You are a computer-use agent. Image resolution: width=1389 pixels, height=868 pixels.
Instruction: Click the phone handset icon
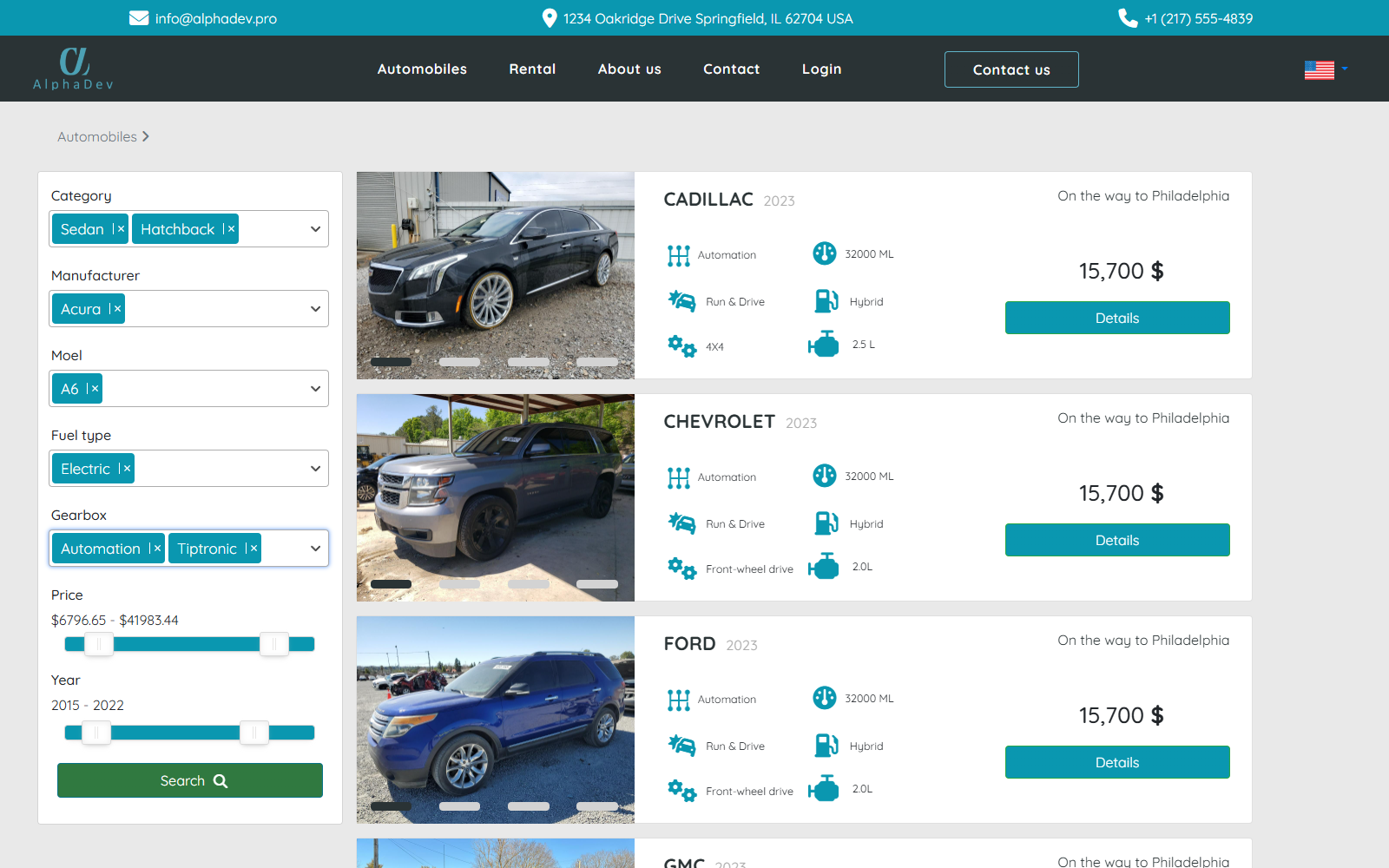tap(1128, 18)
